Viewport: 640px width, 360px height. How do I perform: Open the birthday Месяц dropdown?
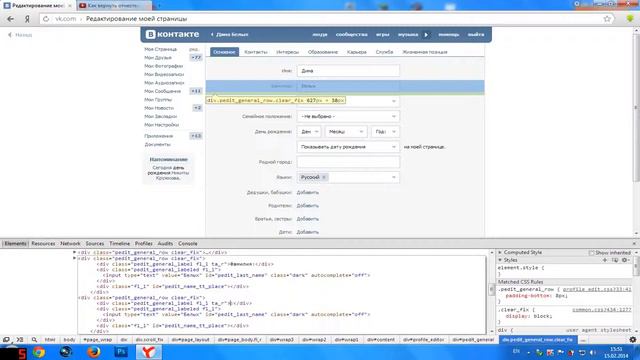pos(346,131)
